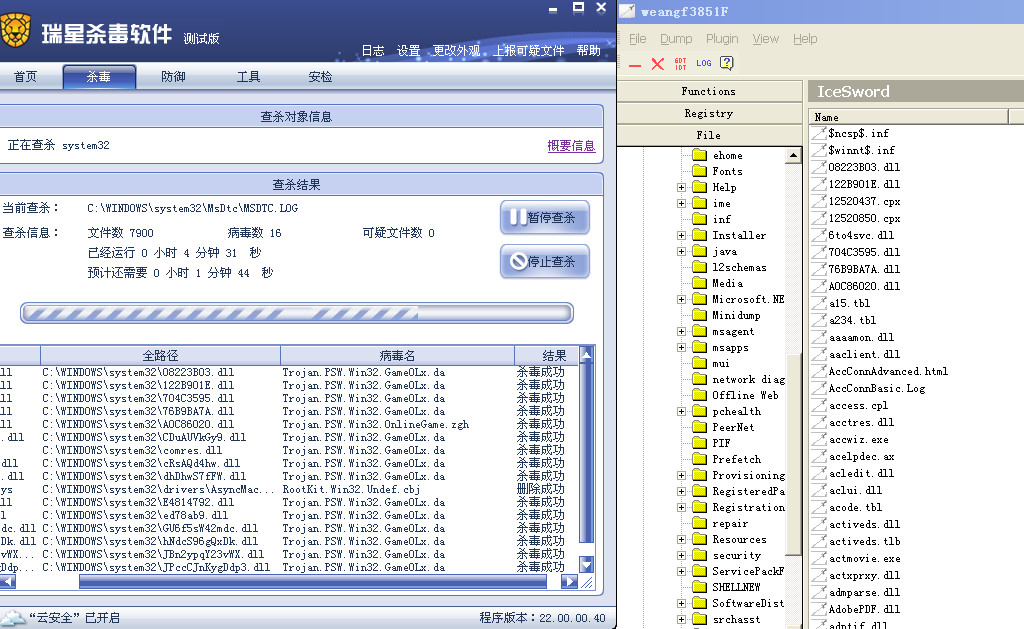Switch to the 安检 tab

coord(320,76)
